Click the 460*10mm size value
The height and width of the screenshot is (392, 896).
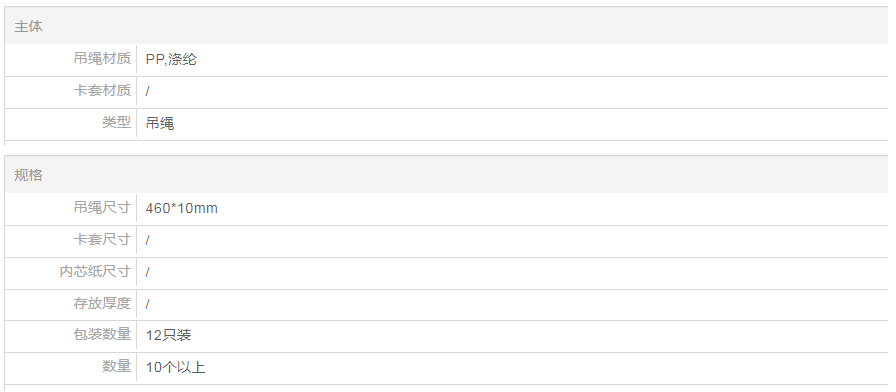click(182, 208)
